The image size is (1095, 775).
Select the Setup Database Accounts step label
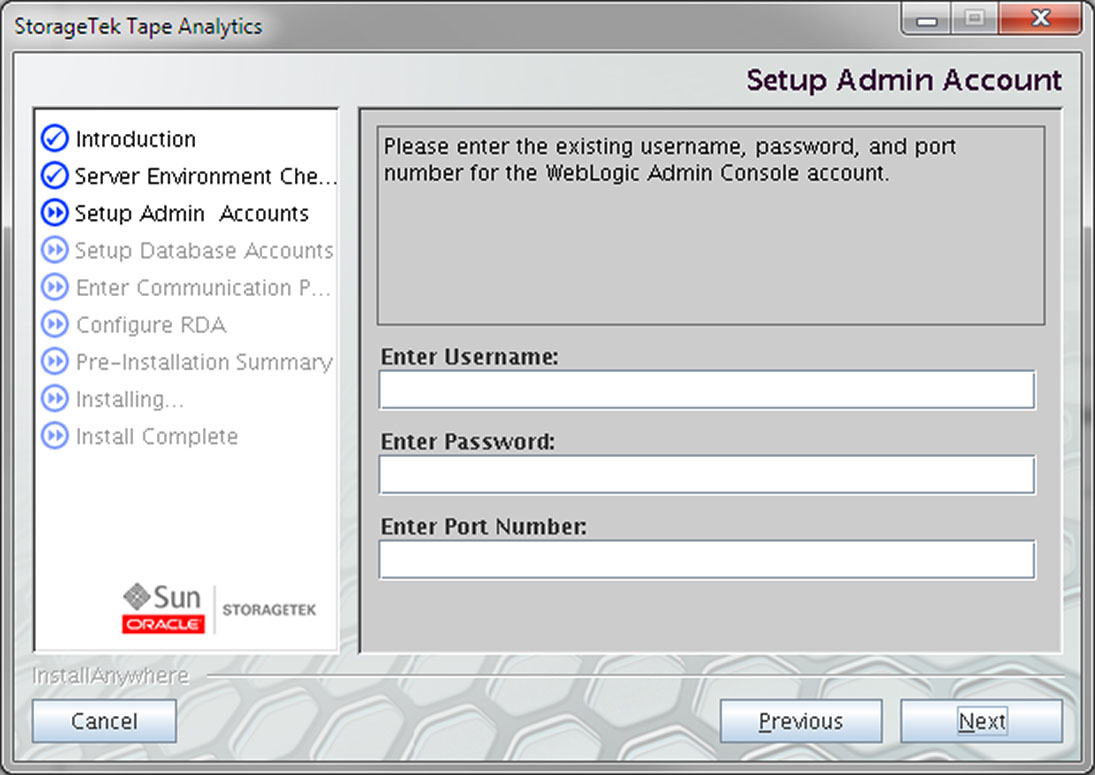click(205, 251)
